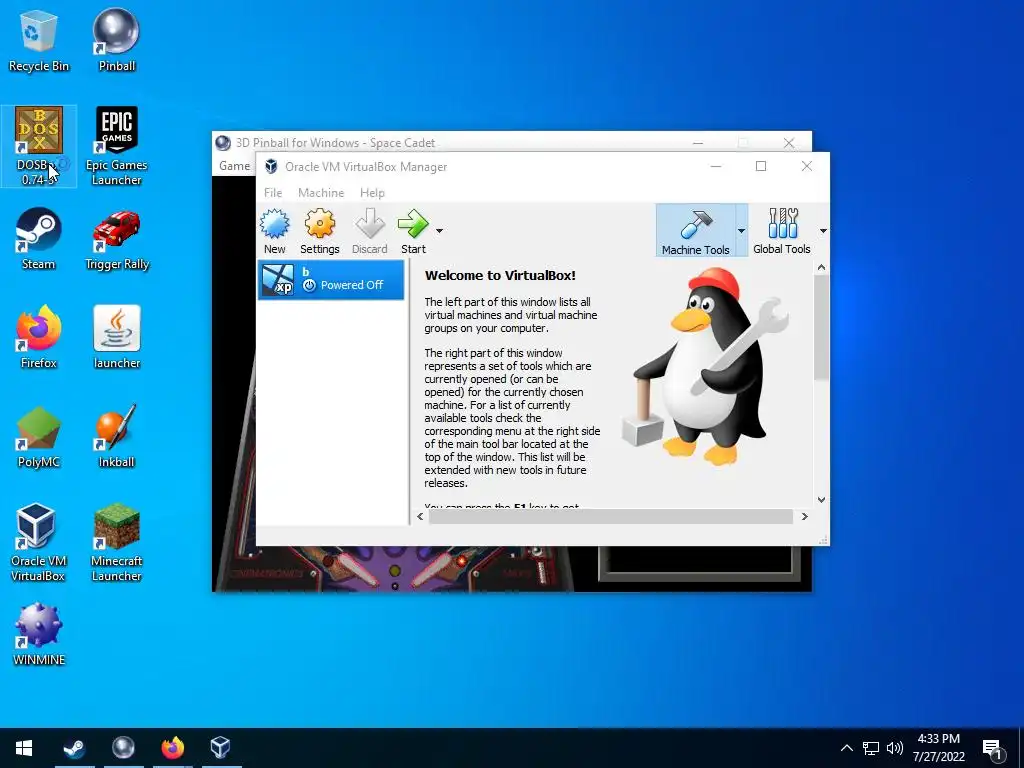1024x768 pixels.
Task: Close the VirtualBox Manager window
Action: [807, 166]
